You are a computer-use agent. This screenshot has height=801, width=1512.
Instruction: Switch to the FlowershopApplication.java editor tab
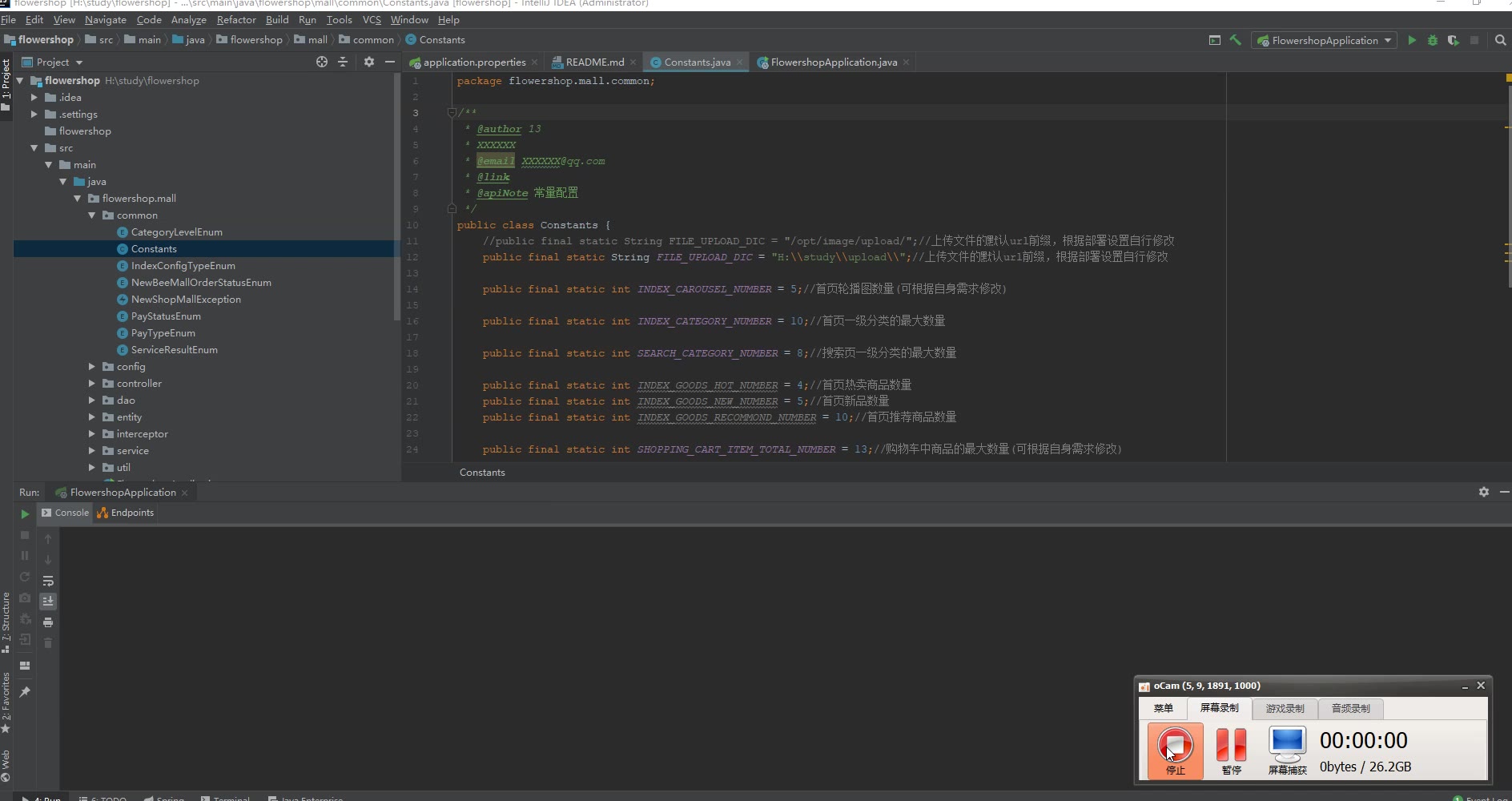coord(833,62)
